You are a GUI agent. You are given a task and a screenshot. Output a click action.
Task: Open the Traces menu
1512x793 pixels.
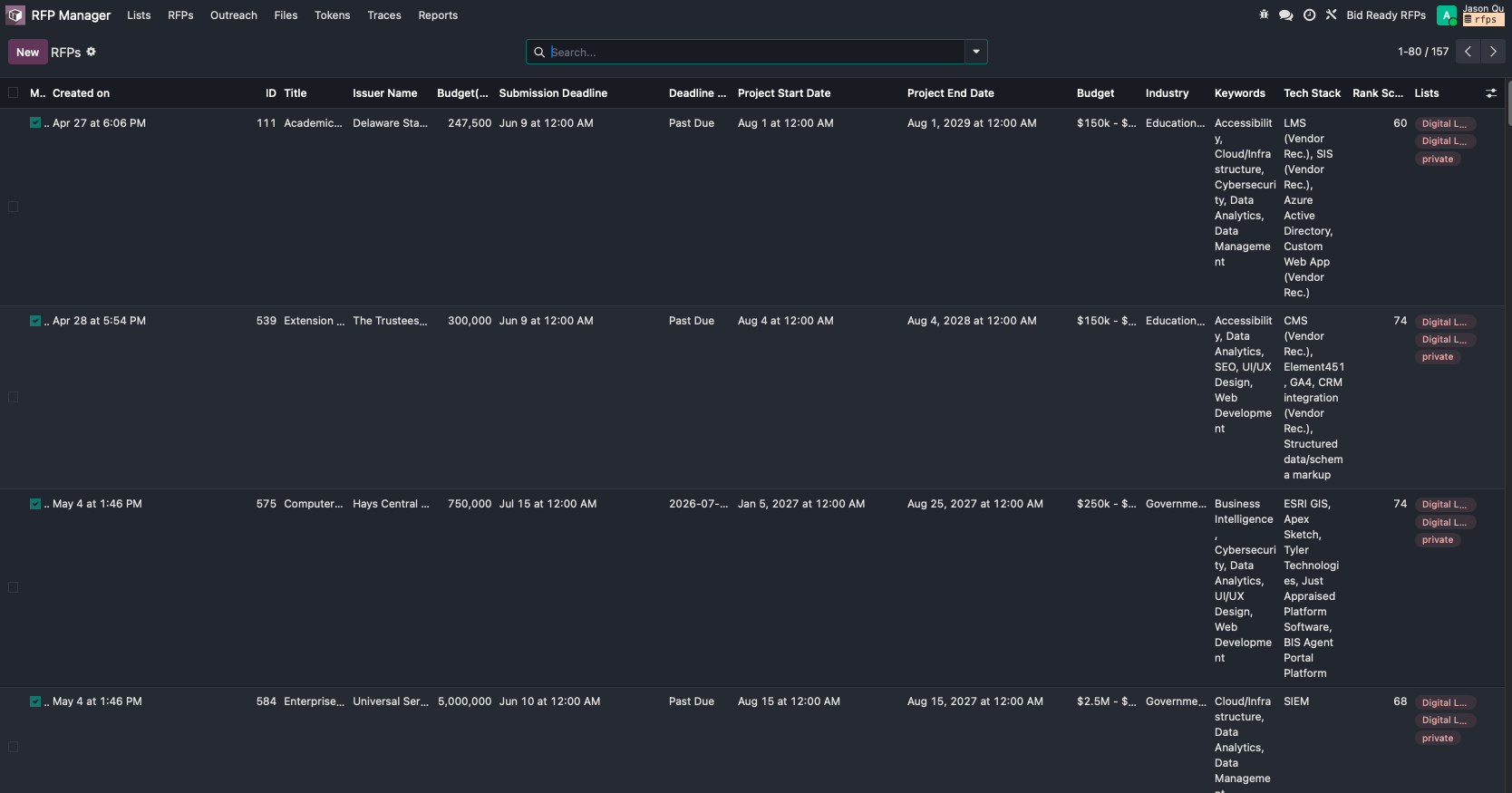384,15
